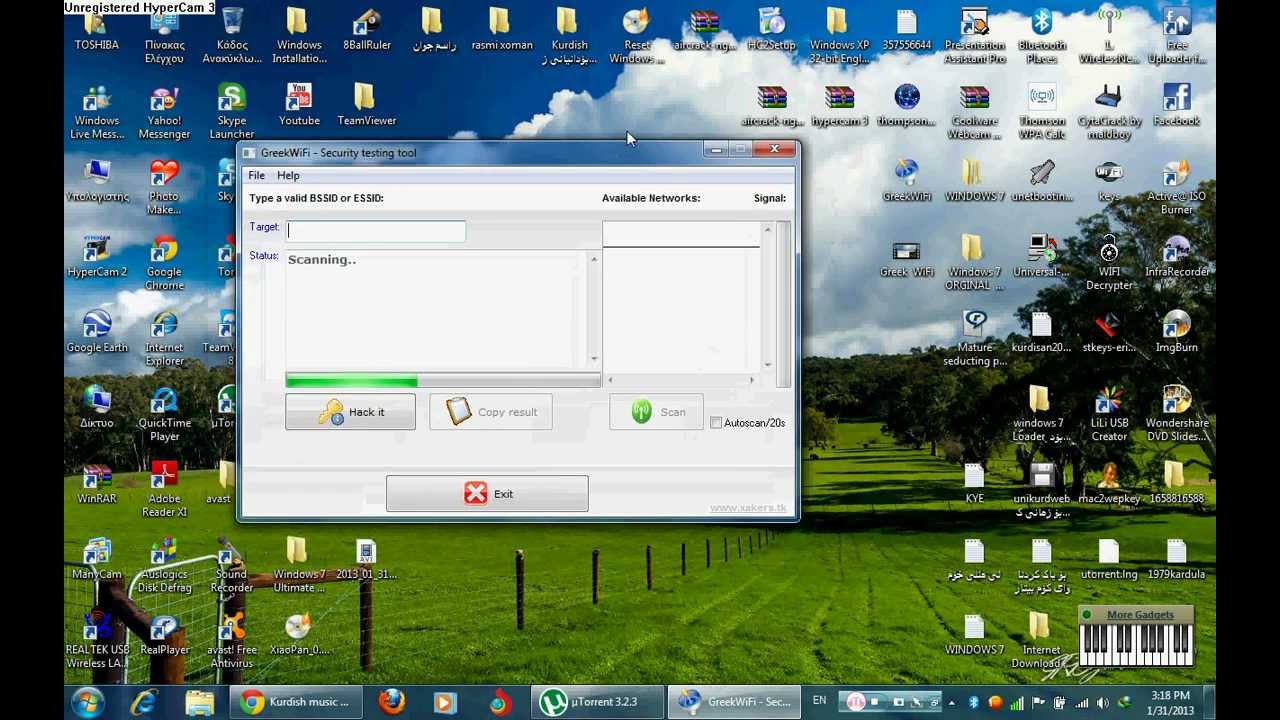The width and height of the screenshot is (1280, 720).
Task: Select the Yahoo! Messenger desktop icon
Action: [164, 111]
